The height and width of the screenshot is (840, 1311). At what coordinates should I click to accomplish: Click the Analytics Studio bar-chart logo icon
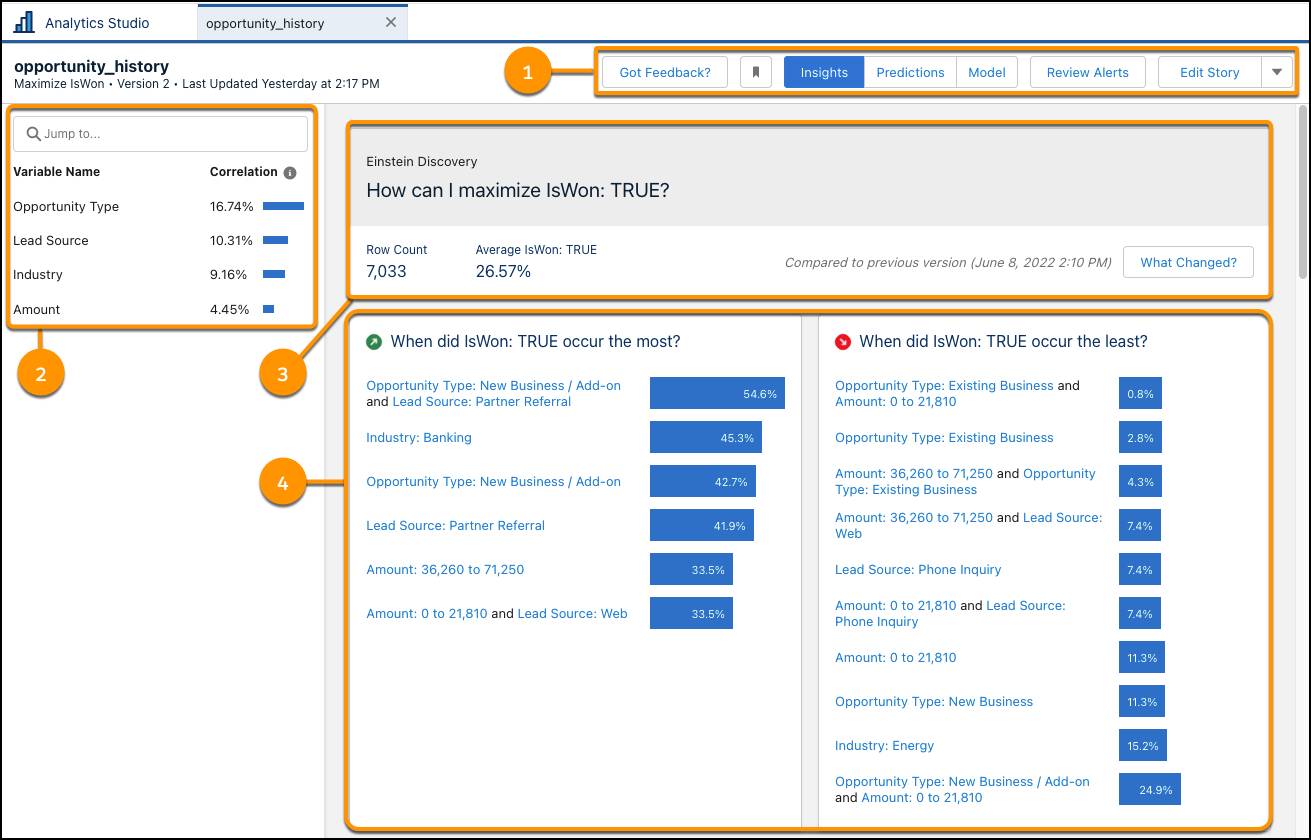[23, 21]
